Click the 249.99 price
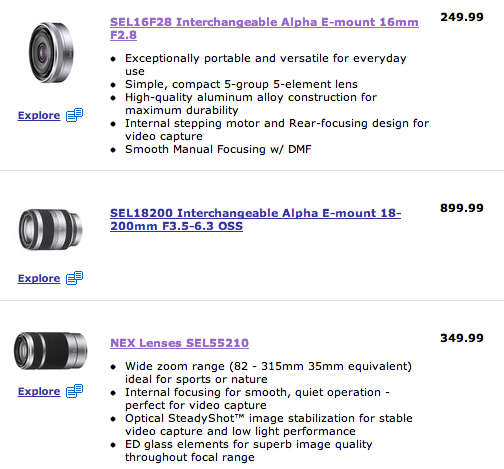 point(462,17)
